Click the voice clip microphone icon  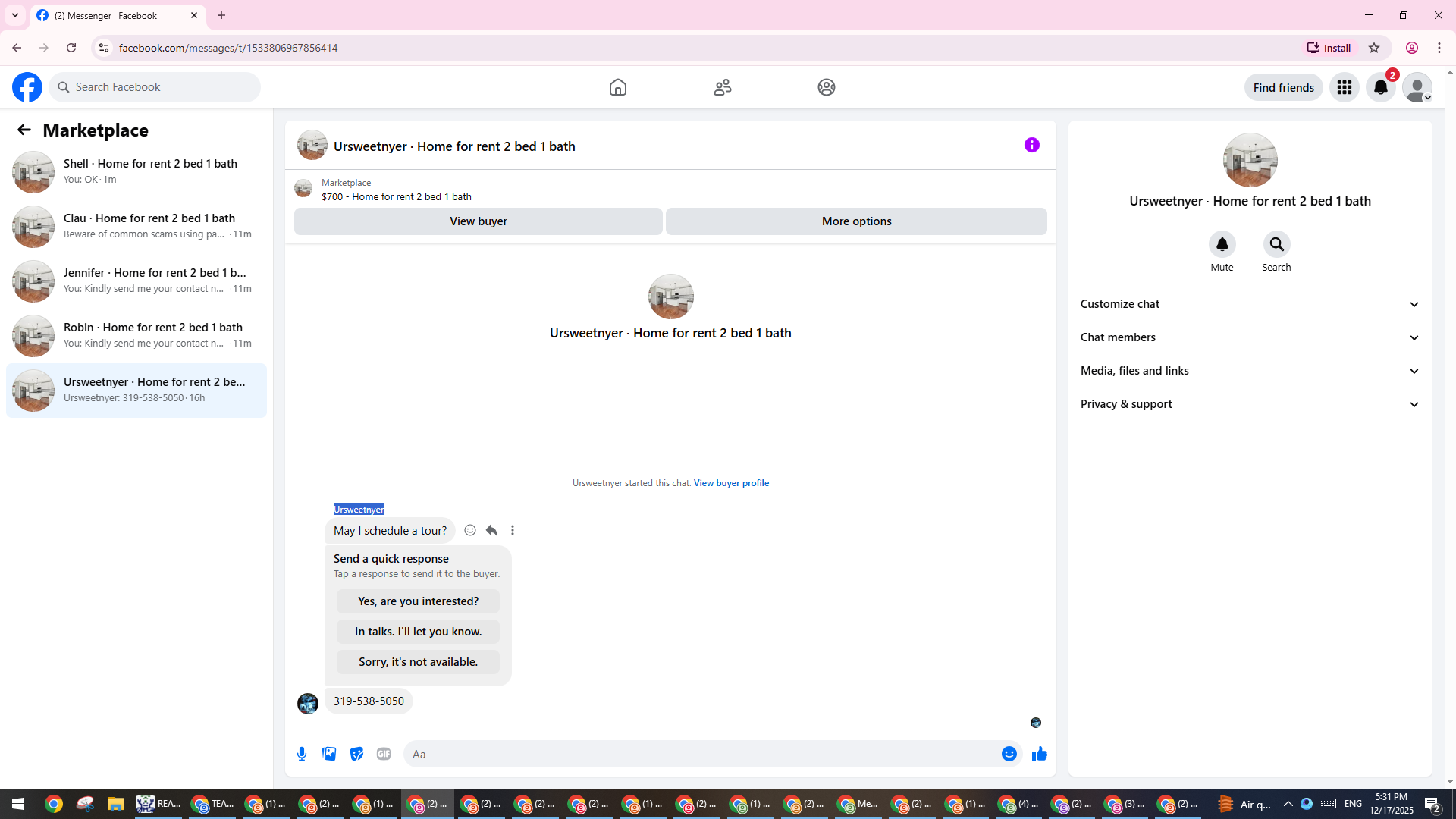point(302,754)
